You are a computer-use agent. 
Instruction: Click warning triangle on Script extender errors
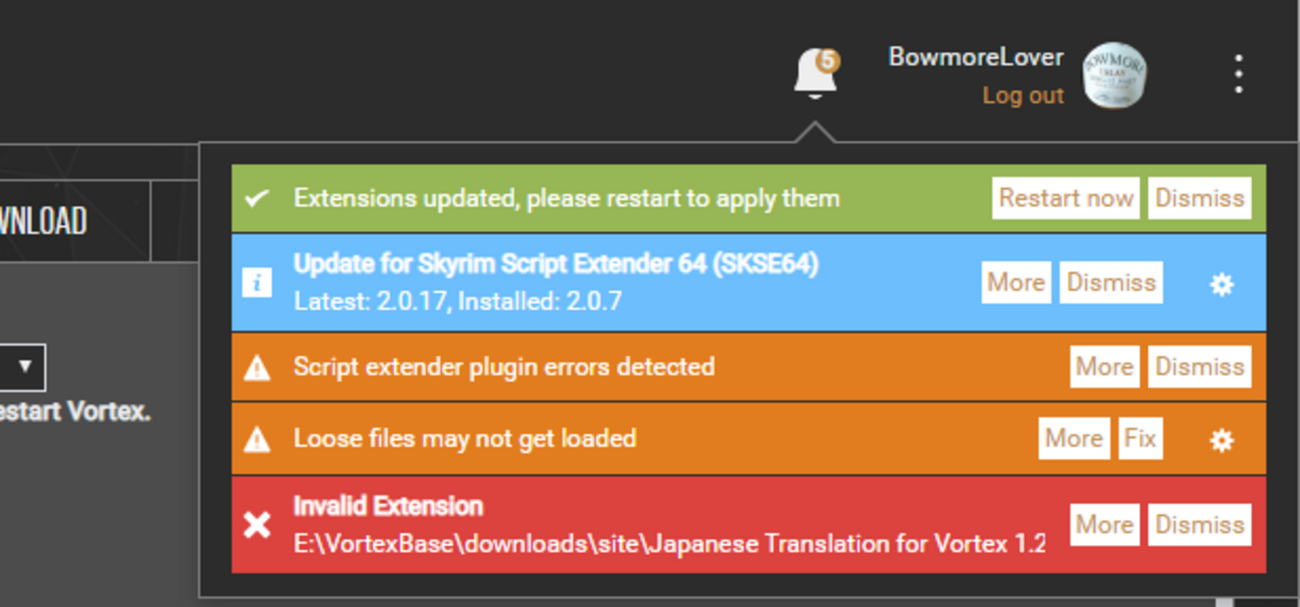[257, 368]
